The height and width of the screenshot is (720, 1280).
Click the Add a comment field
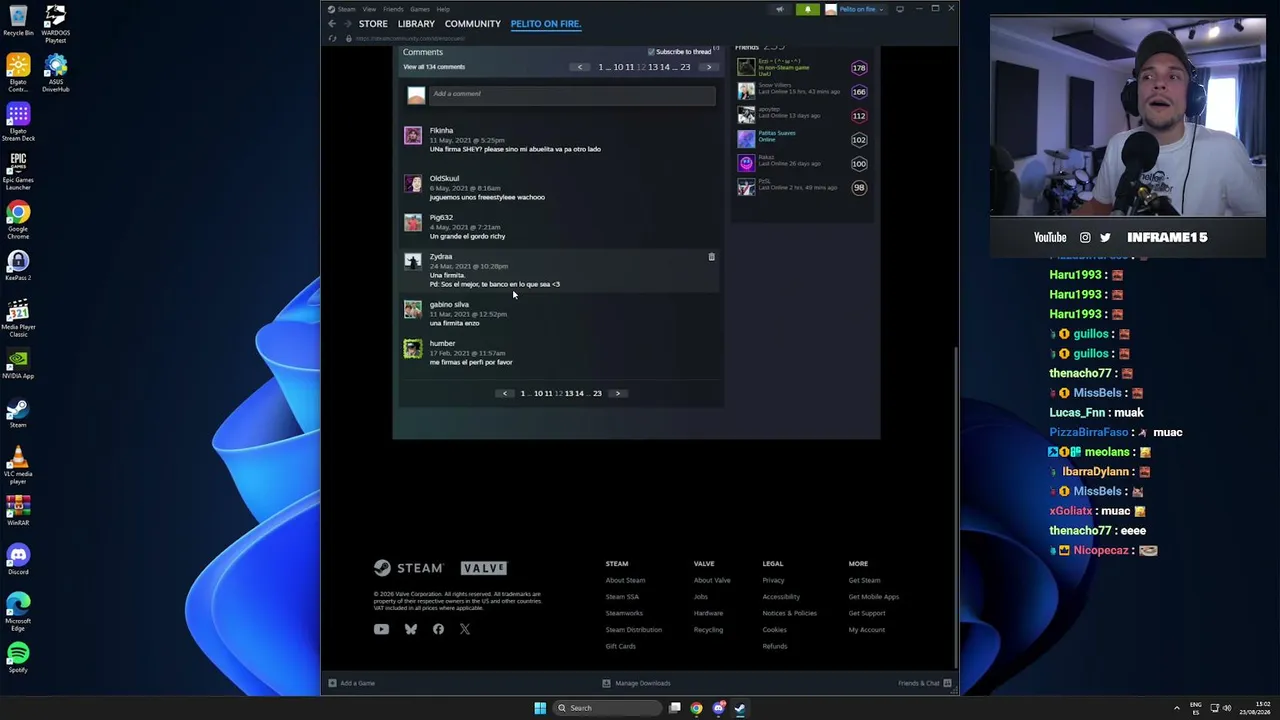pos(572,94)
